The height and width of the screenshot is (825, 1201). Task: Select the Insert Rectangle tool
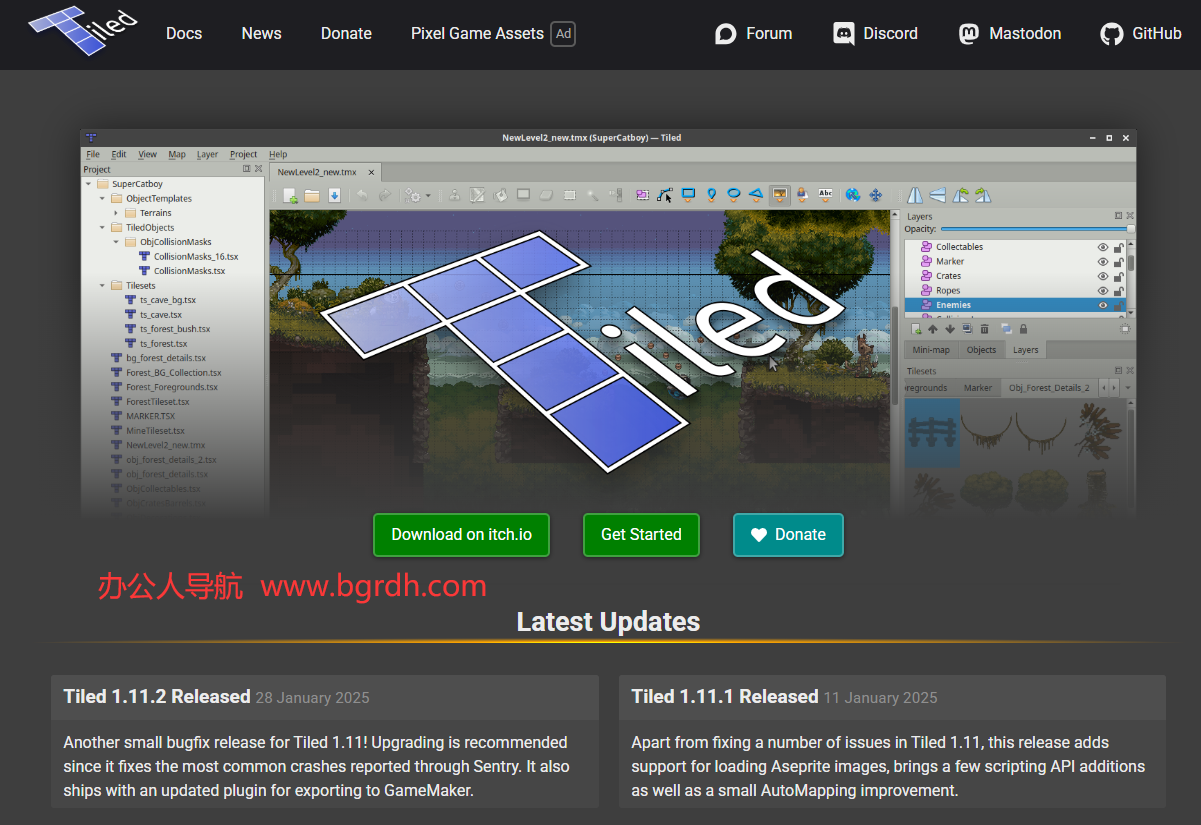(x=688, y=195)
